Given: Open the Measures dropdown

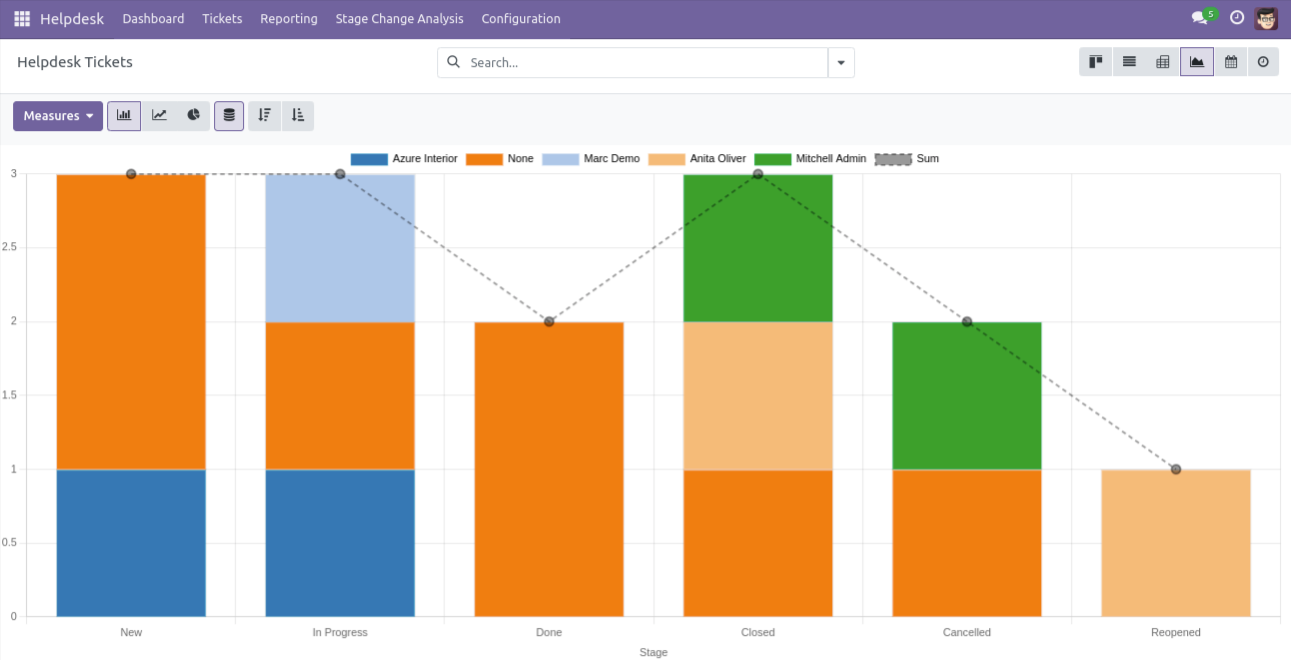Looking at the screenshot, I should click(x=58, y=116).
